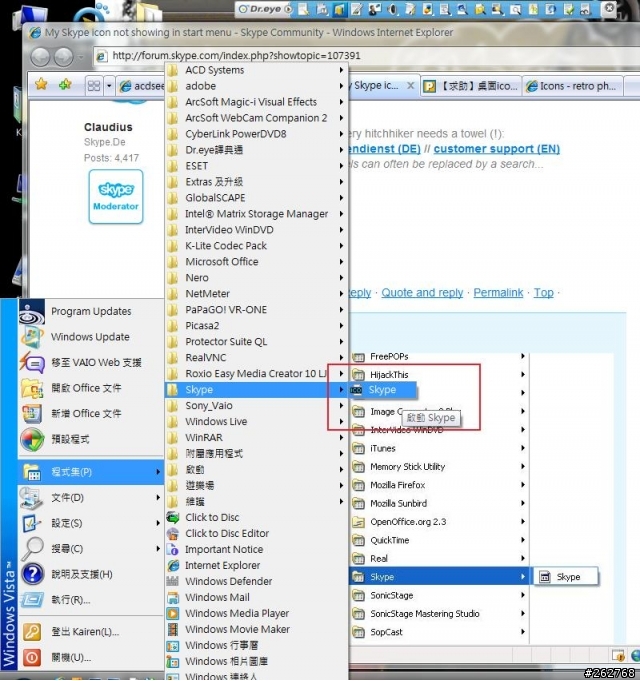The height and width of the screenshot is (681, 640).
Task: Click OpenOffice.org 2.3 row in embedded screenshot
Action: point(439,522)
